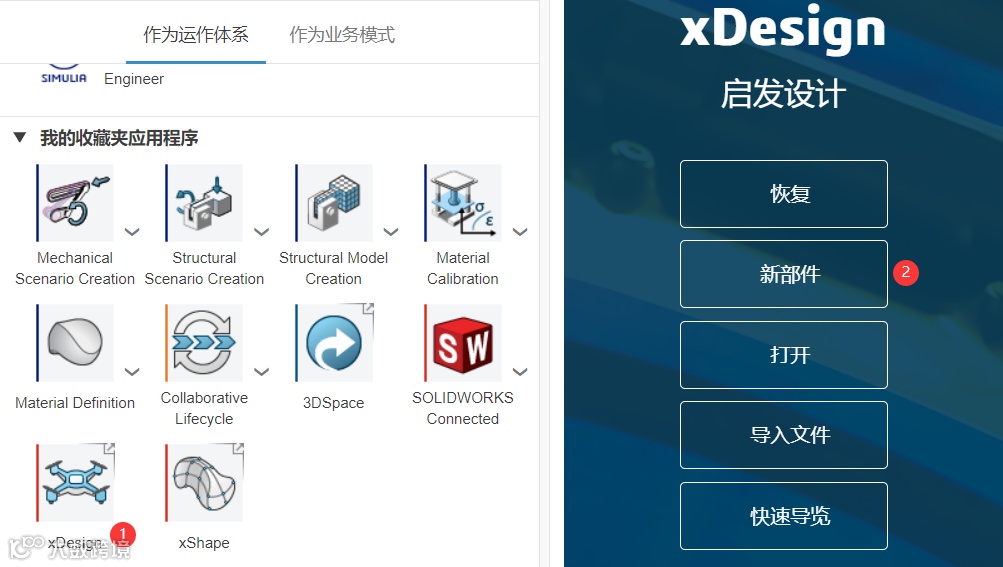The image size is (1003, 567).
Task: Expand Material Definition dropdown chevron
Action: (x=132, y=371)
